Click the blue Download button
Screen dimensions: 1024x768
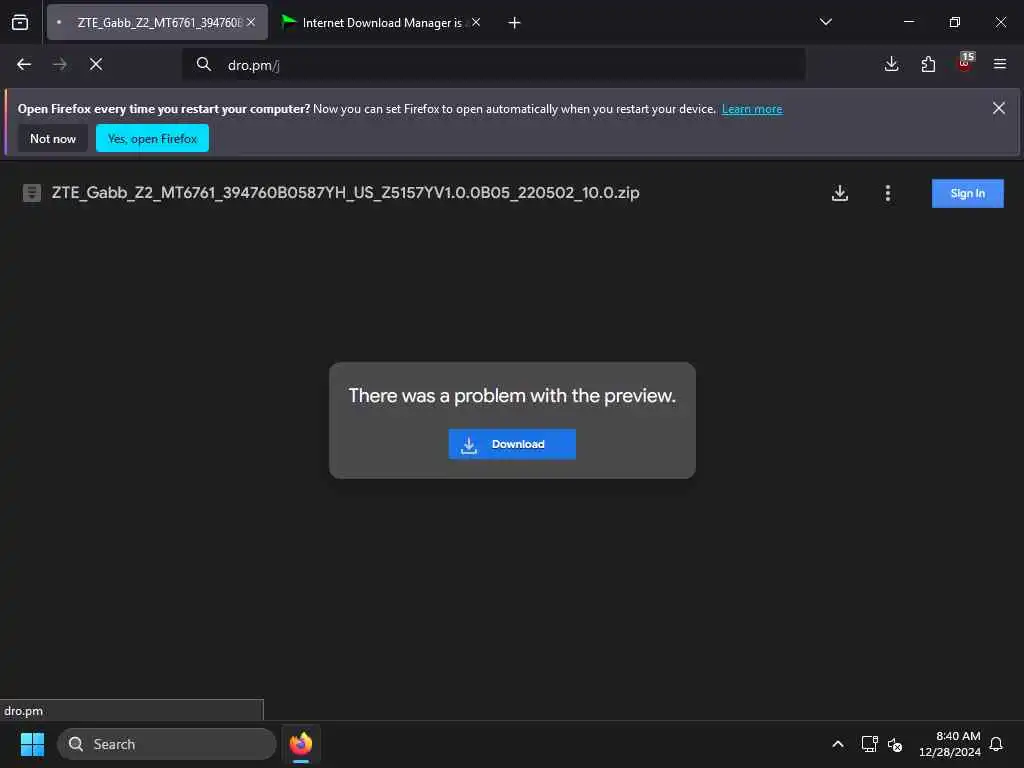[x=512, y=444]
